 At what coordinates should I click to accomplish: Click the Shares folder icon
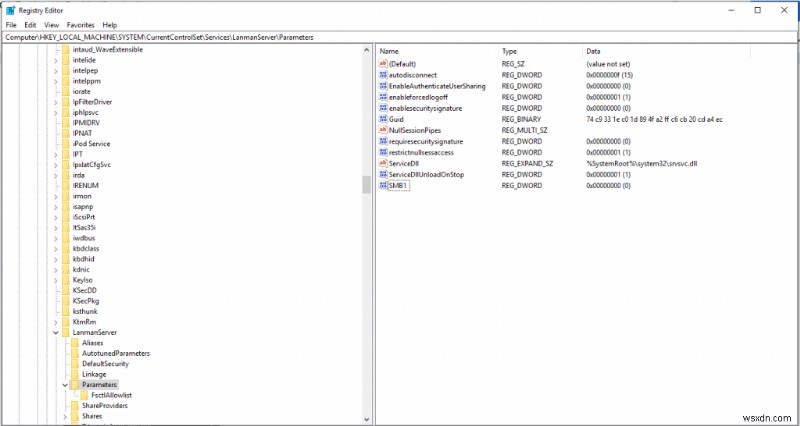74,416
